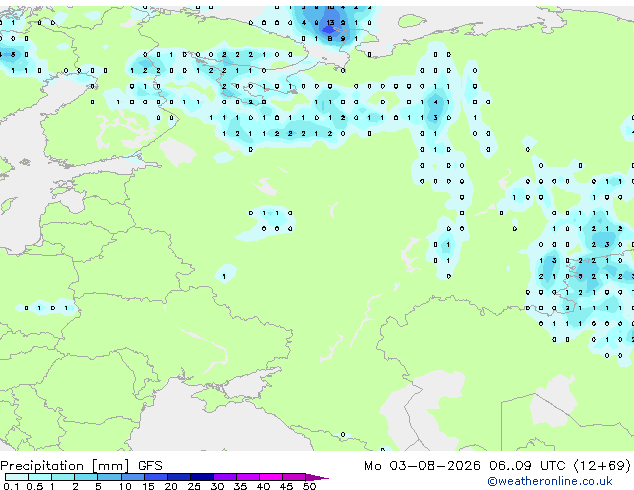Viewport: 634px width, 490px height.
Task: Click the '20' legend scale label
Action: (171, 486)
